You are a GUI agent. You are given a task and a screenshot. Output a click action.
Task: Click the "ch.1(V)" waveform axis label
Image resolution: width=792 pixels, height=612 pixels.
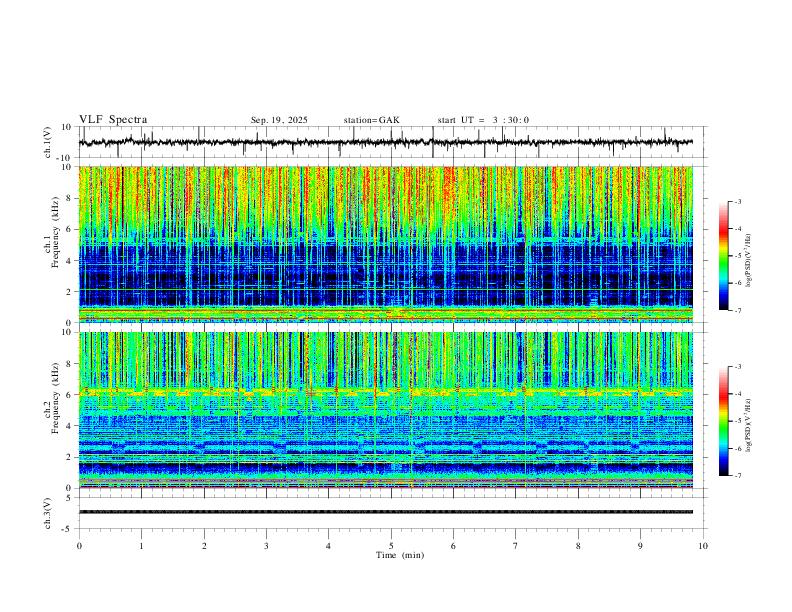(x=48, y=142)
